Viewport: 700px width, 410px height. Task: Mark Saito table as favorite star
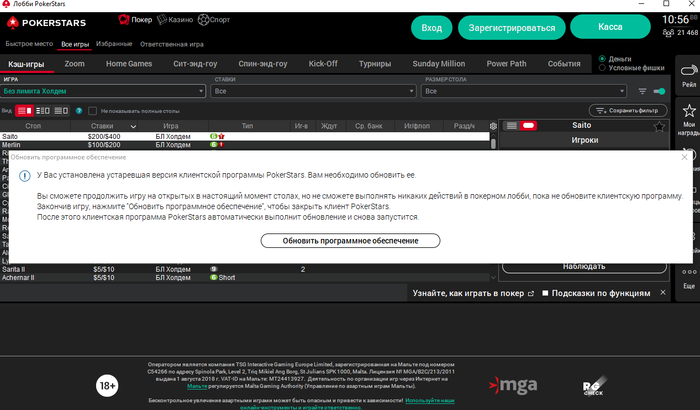pyautogui.click(x=659, y=126)
